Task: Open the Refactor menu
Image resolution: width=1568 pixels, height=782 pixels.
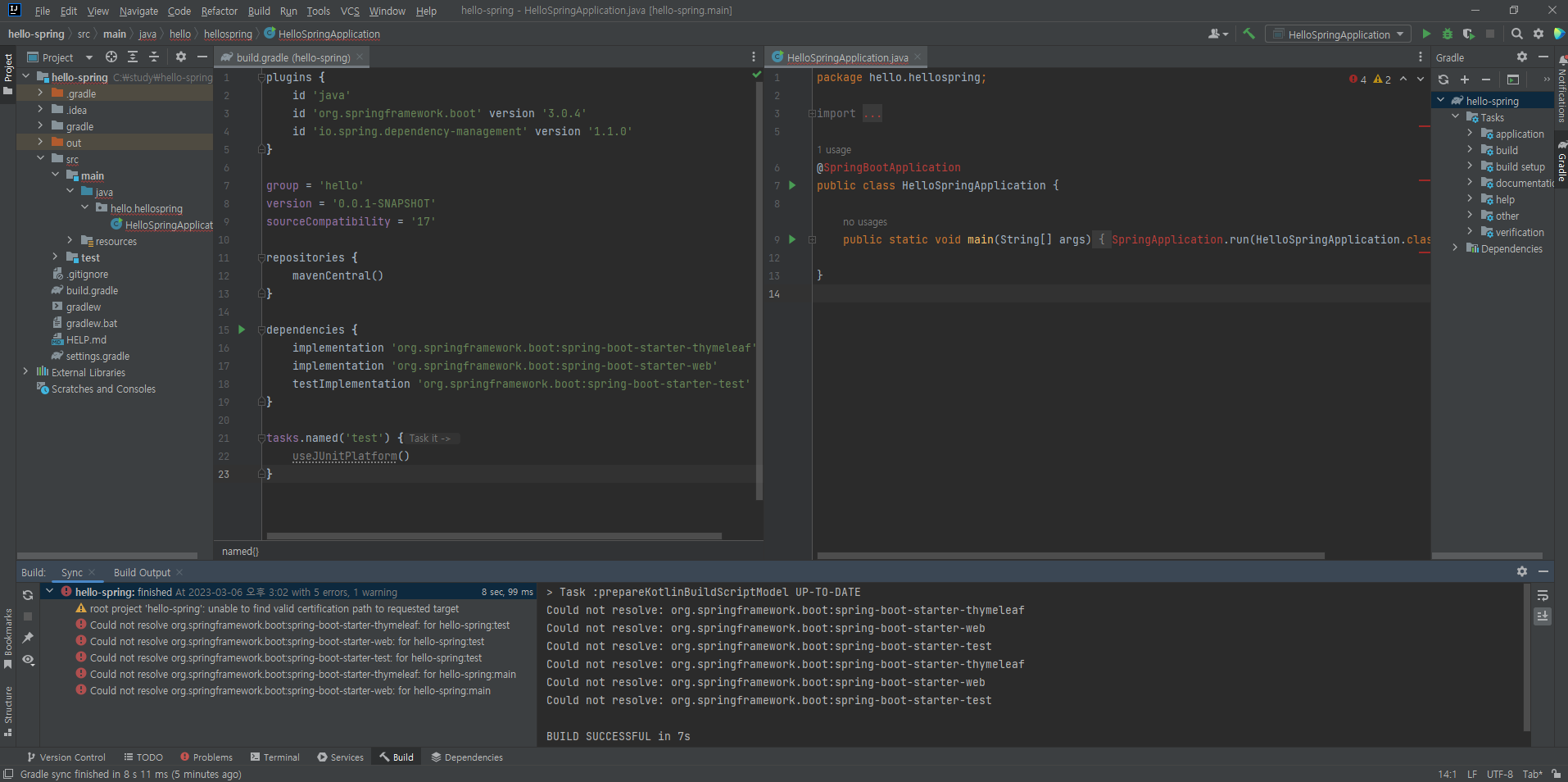Action: coord(219,11)
